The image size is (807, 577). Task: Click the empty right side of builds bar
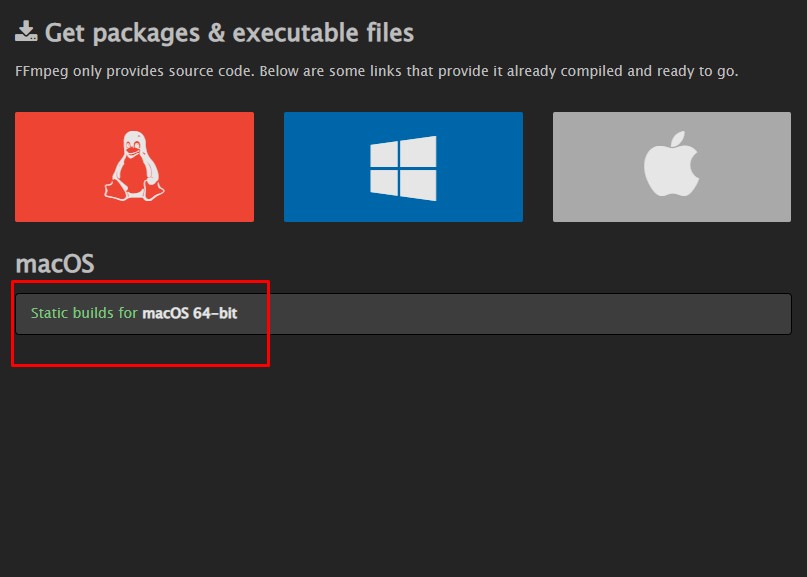600,313
